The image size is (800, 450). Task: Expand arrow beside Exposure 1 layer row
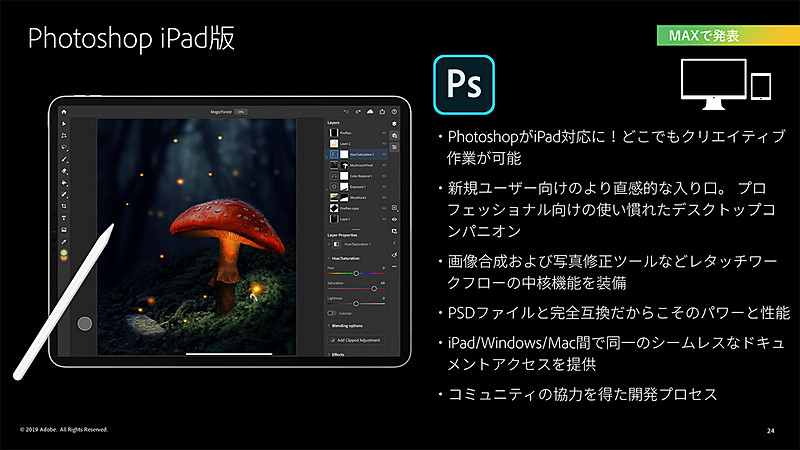tap(327, 189)
